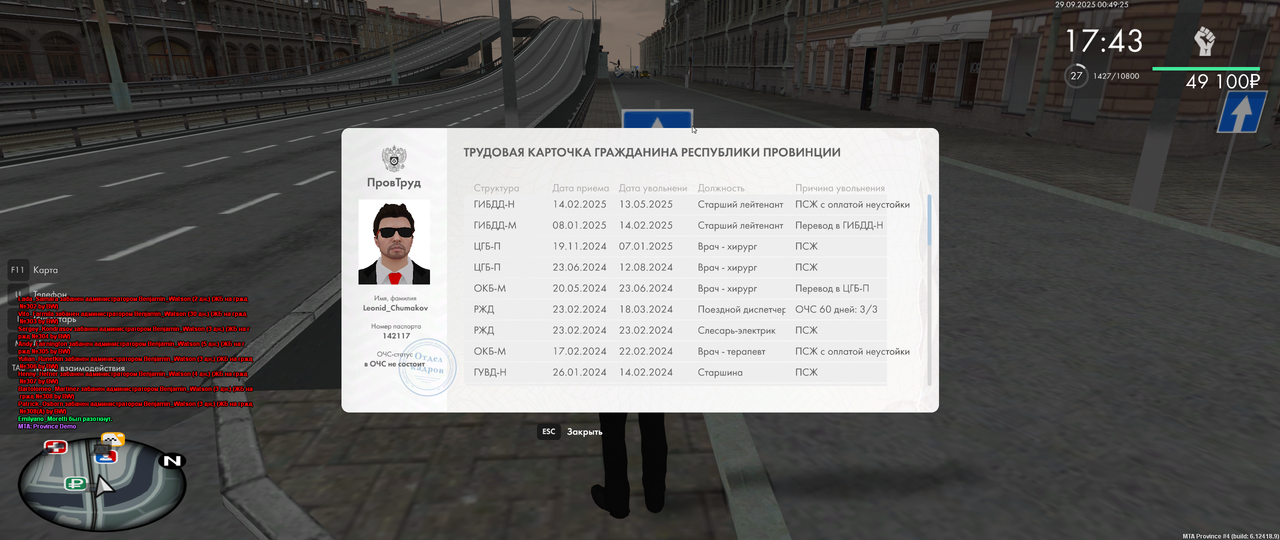This screenshot has width=1280, height=540.
Task: Click the level 27 circle indicator
Action: pos(1076,76)
